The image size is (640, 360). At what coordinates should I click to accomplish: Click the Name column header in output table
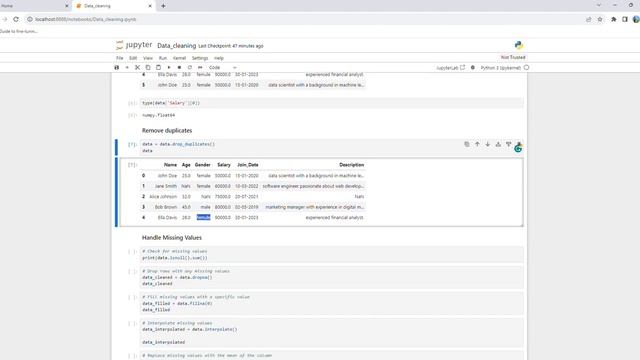[170, 165]
